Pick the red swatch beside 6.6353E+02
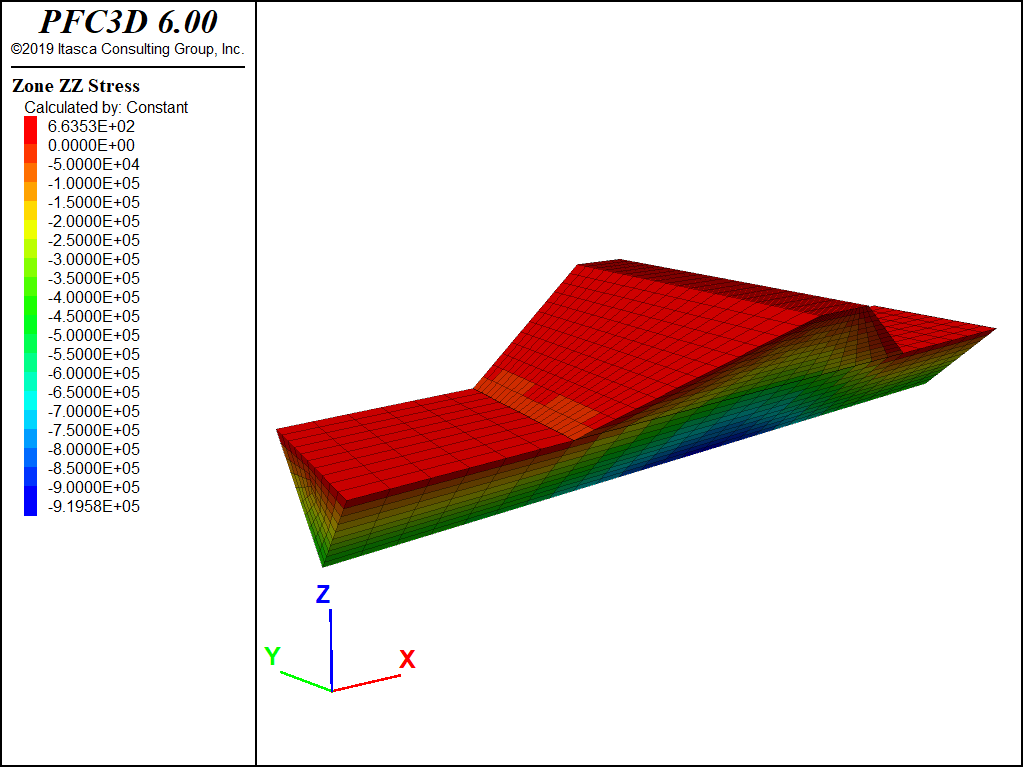Screen dimensions: 1024x768 [31, 129]
